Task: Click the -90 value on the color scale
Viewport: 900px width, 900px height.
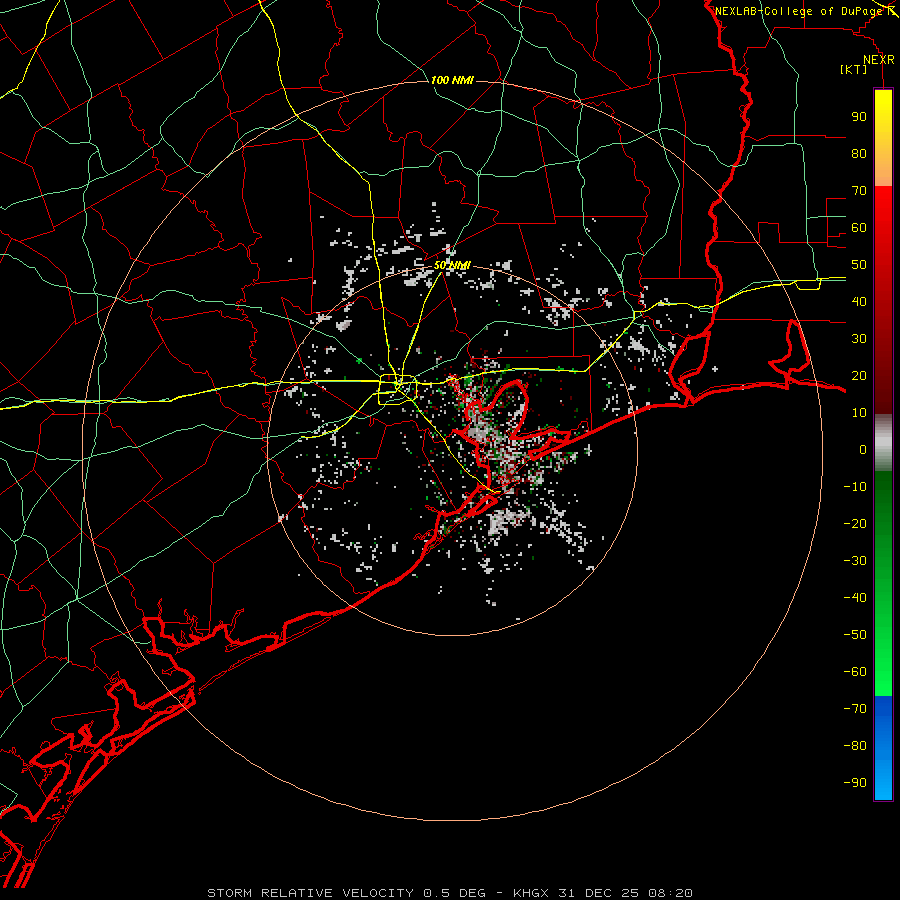Action: point(855,783)
